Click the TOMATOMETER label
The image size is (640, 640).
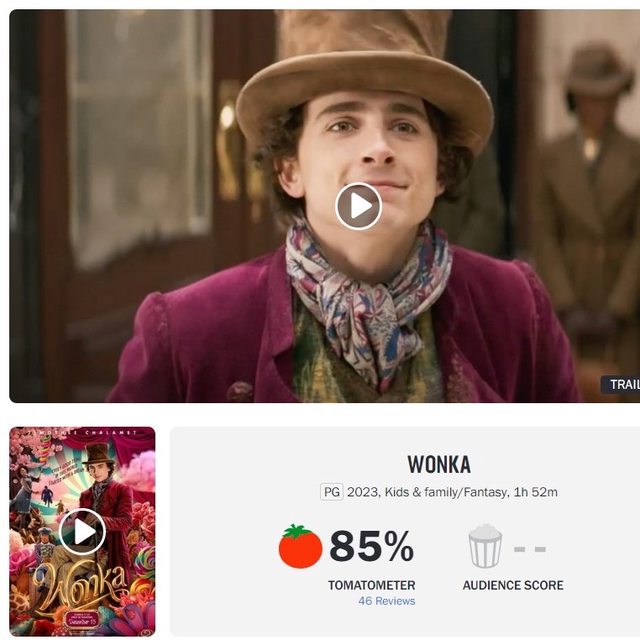[x=371, y=585]
